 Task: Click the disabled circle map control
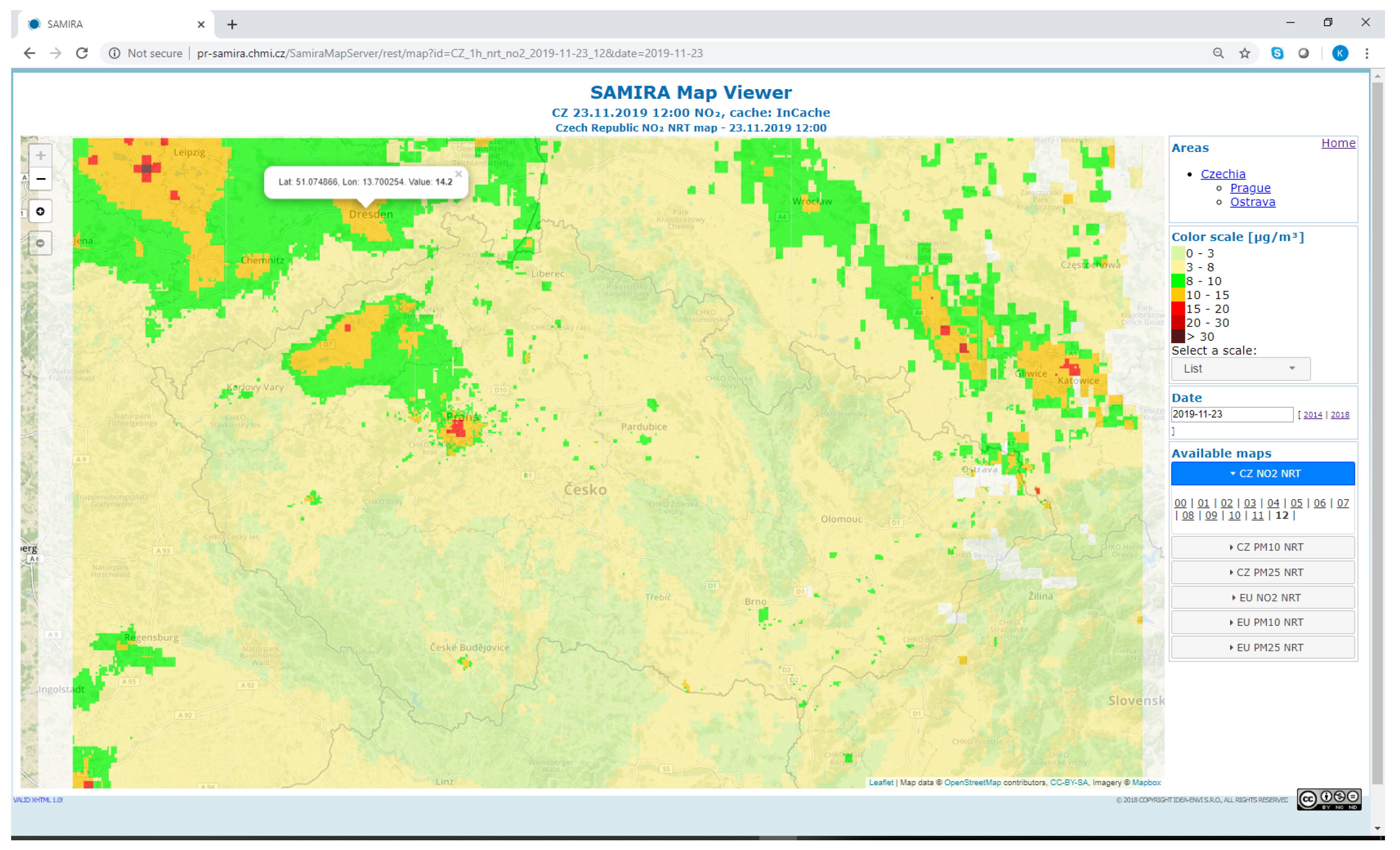pyautogui.click(x=40, y=243)
